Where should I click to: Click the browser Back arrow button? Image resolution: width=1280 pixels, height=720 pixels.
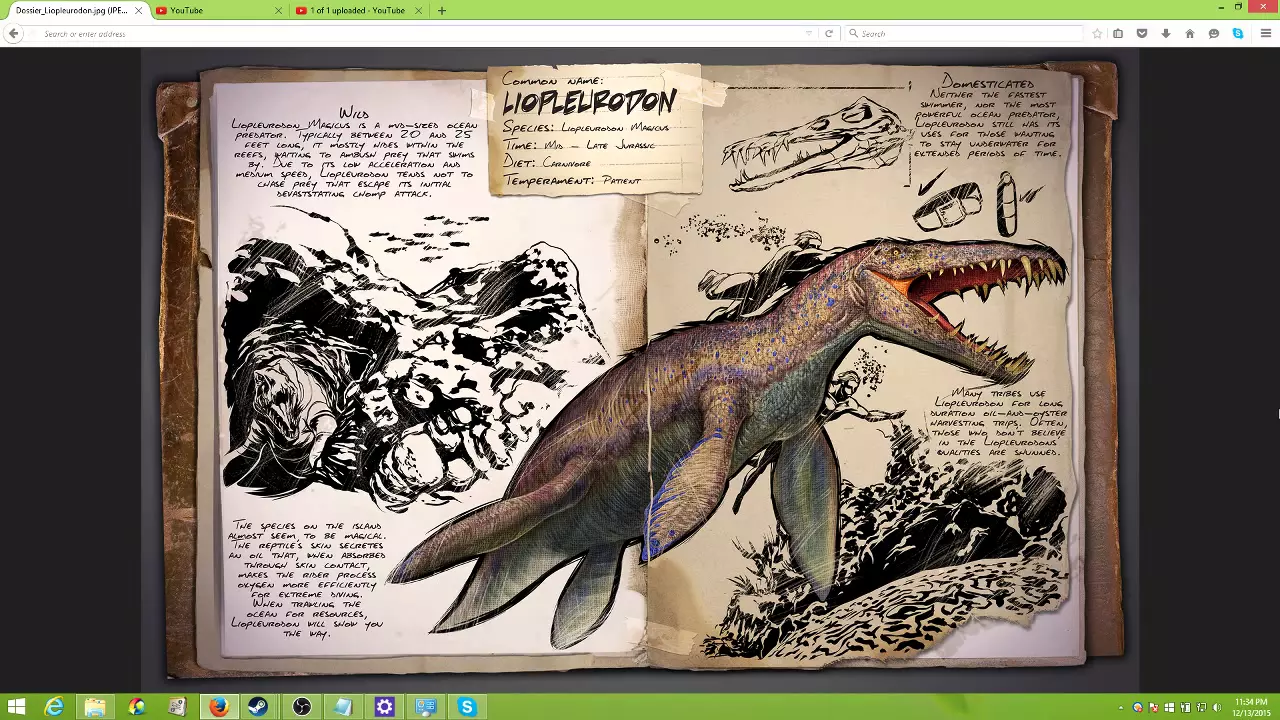(x=13, y=33)
